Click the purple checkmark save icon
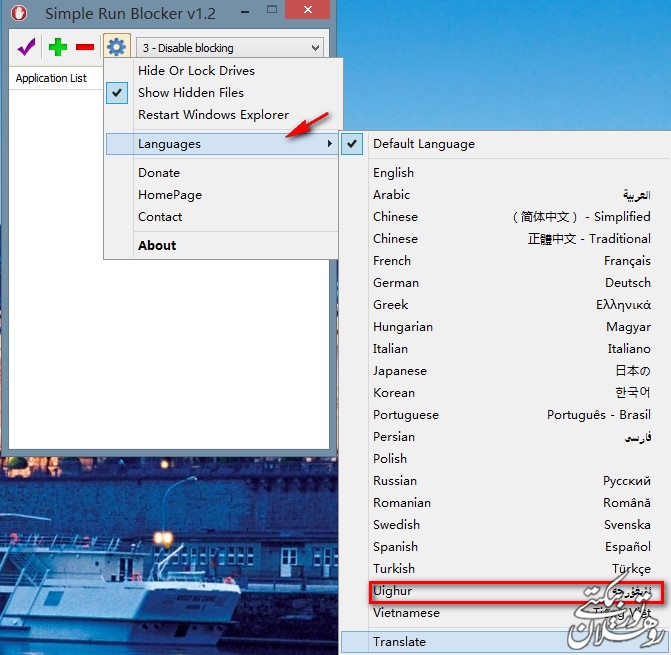Viewport: 671px width, 655px height. click(x=27, y=47)
